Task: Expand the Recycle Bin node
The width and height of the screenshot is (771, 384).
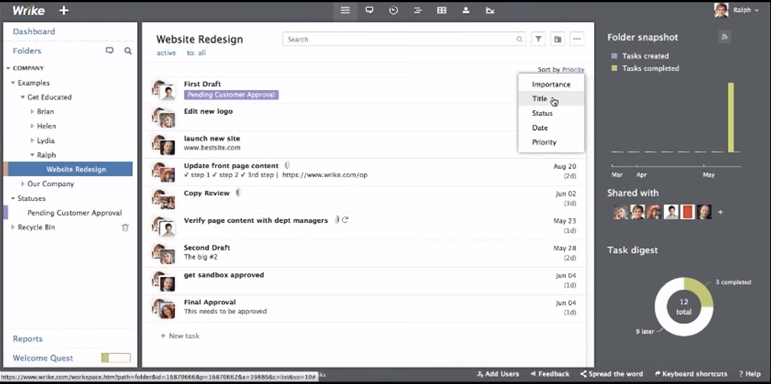Action: (x=13, y=228)
